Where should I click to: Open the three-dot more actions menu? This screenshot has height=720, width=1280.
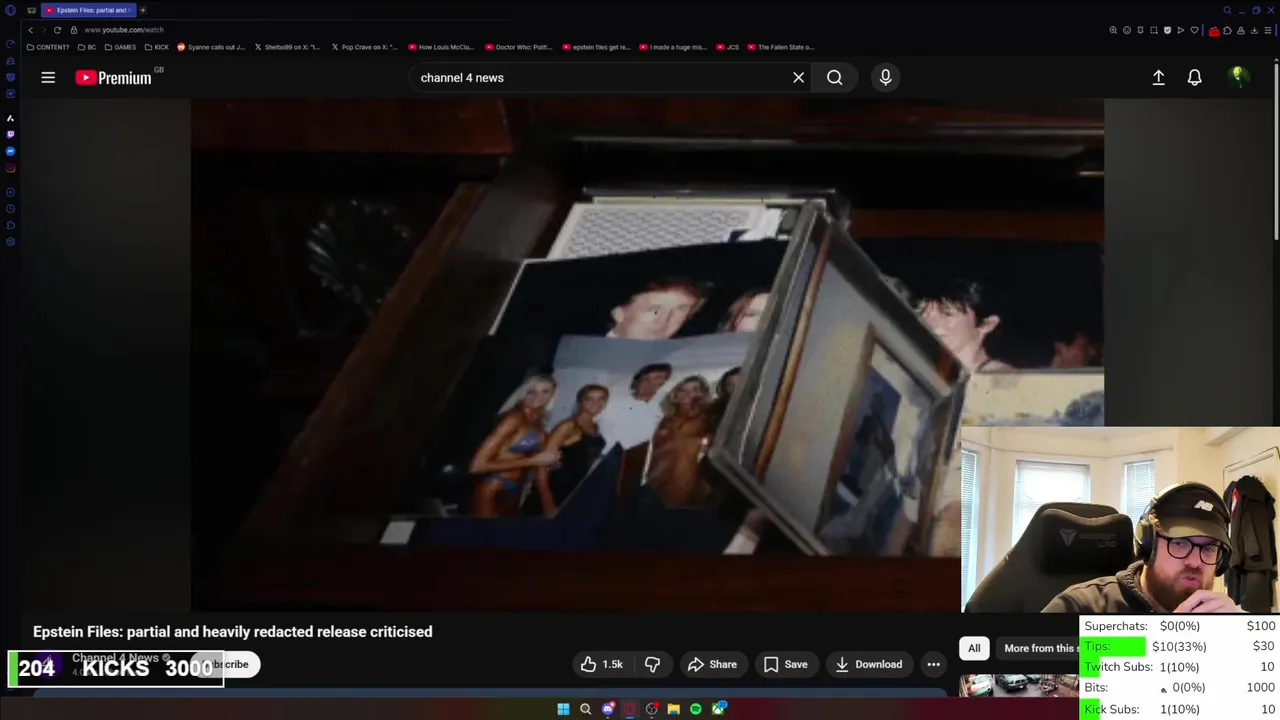(933, 664)
